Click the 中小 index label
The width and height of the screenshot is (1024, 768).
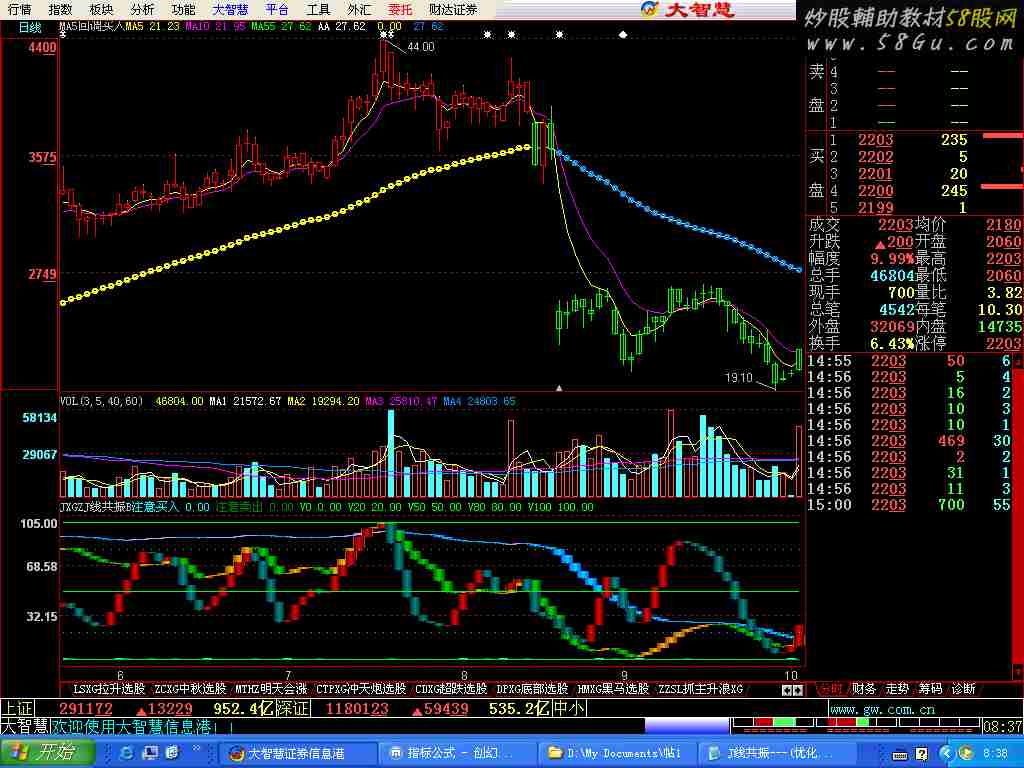[x=569, y=709]
